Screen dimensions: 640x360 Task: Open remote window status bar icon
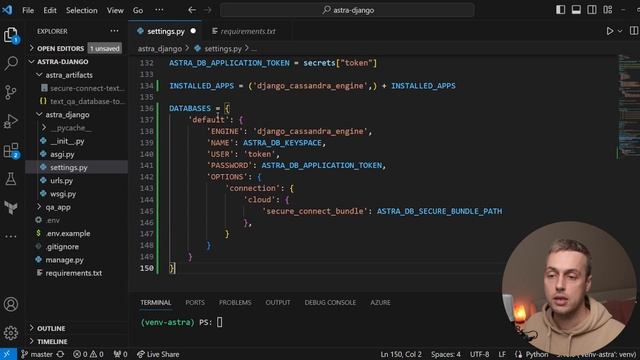[x=7, y=354]
